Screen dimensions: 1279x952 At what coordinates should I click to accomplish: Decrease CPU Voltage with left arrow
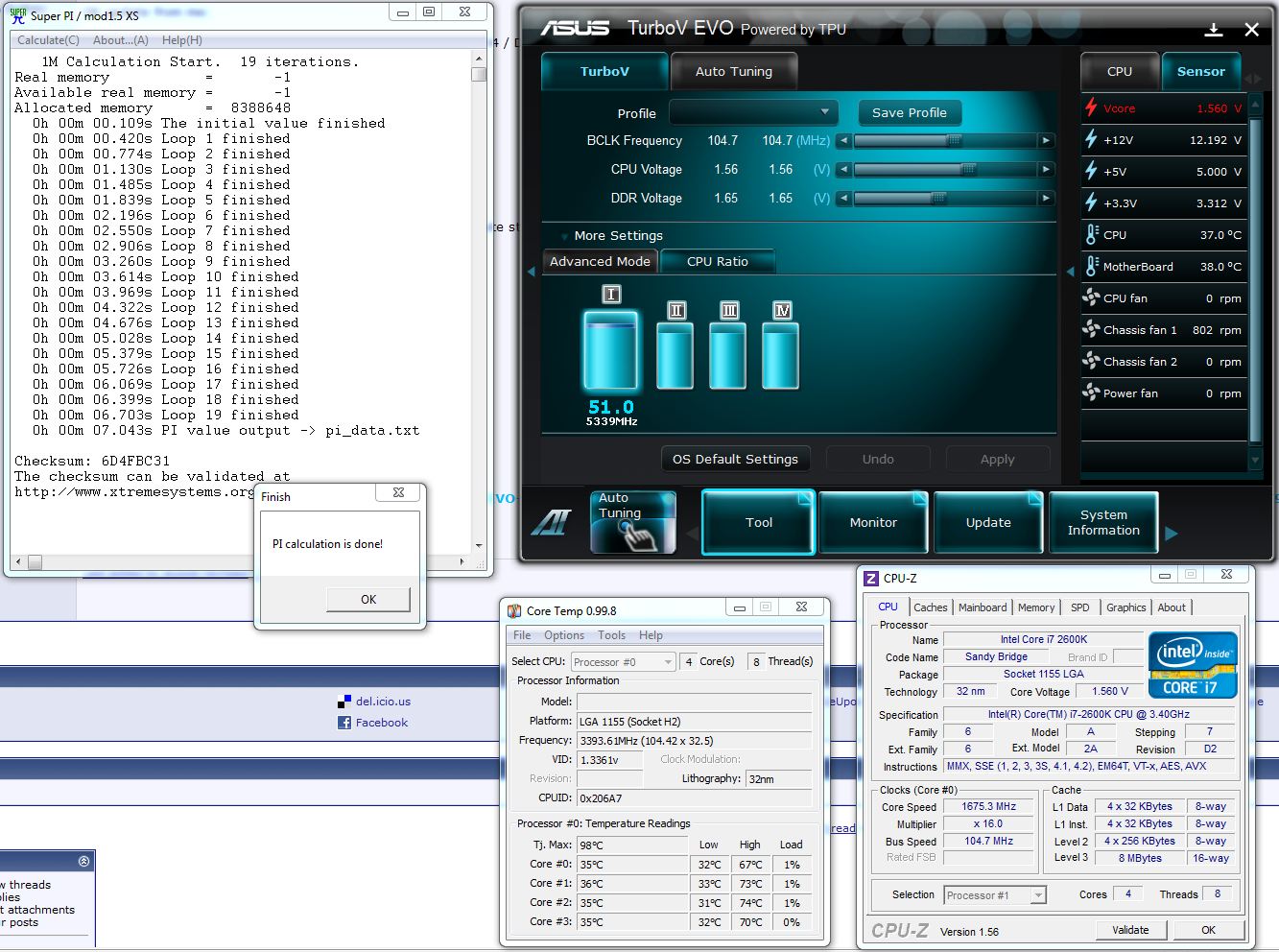coord(843,169)
